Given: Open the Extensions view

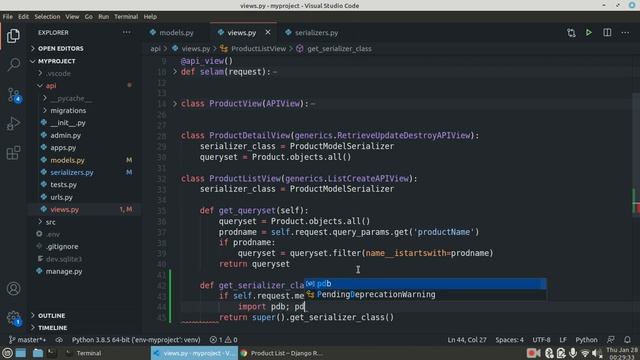Looking at the screenshot, I should [13, 153].
